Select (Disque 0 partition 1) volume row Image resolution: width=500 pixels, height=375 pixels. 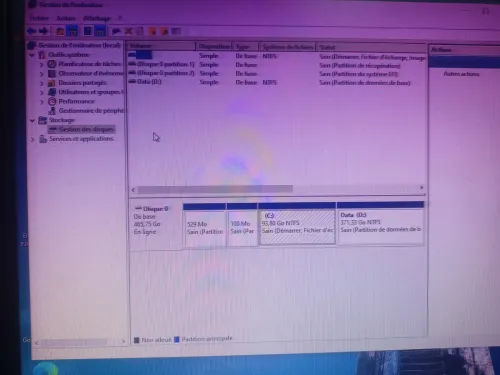click(277, 64)
